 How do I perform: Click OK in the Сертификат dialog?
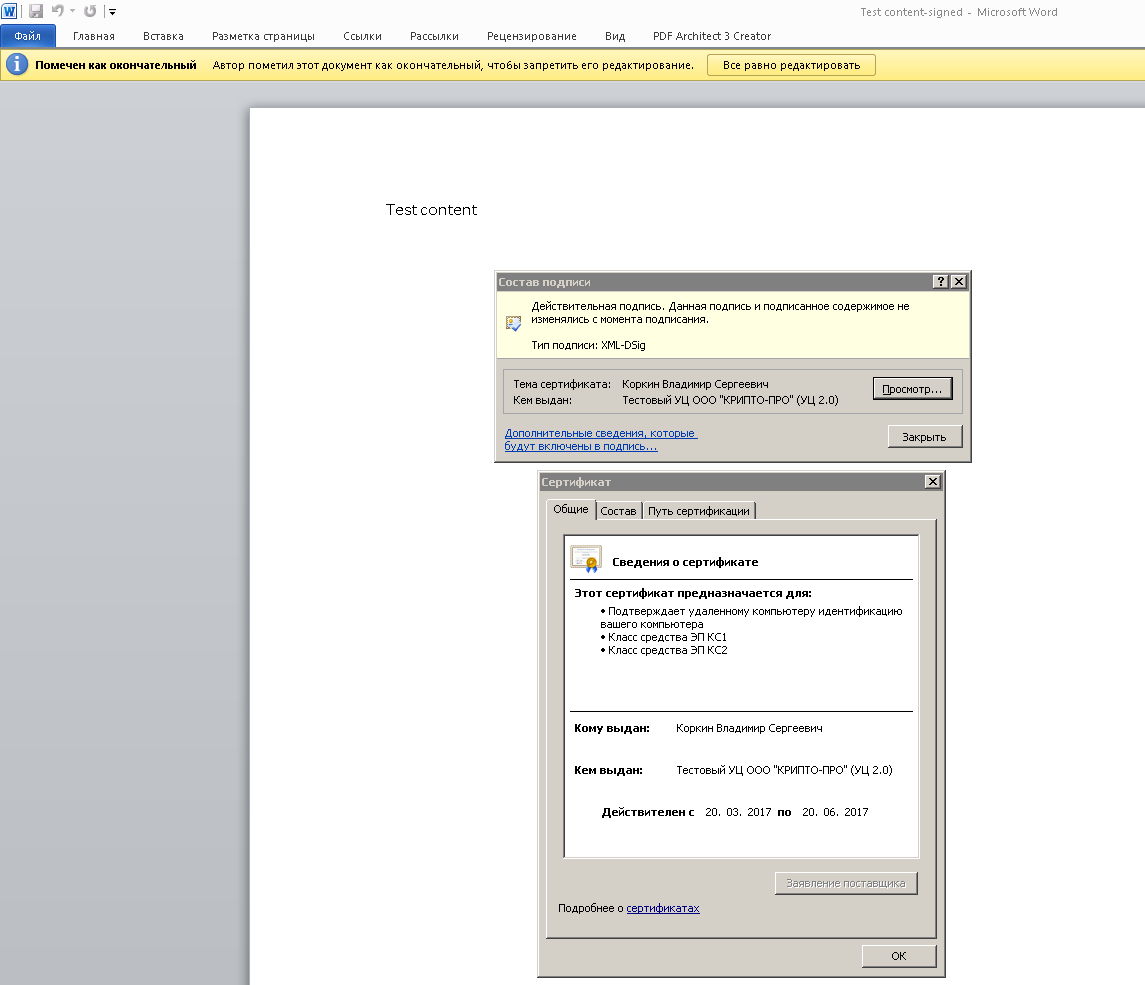coord(899,956)
